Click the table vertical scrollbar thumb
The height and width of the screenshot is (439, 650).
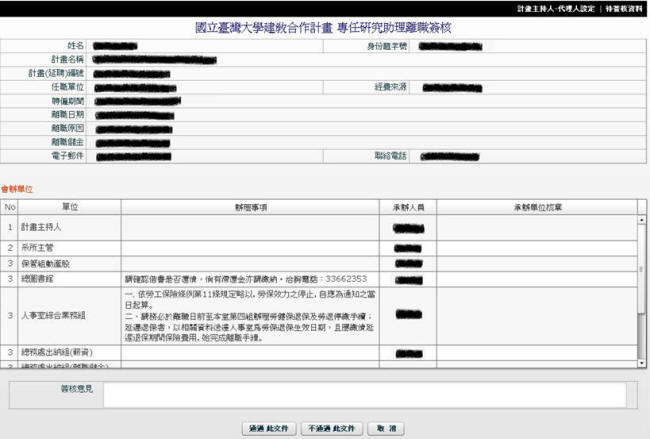pyautogui.click(x=642, y=269)
